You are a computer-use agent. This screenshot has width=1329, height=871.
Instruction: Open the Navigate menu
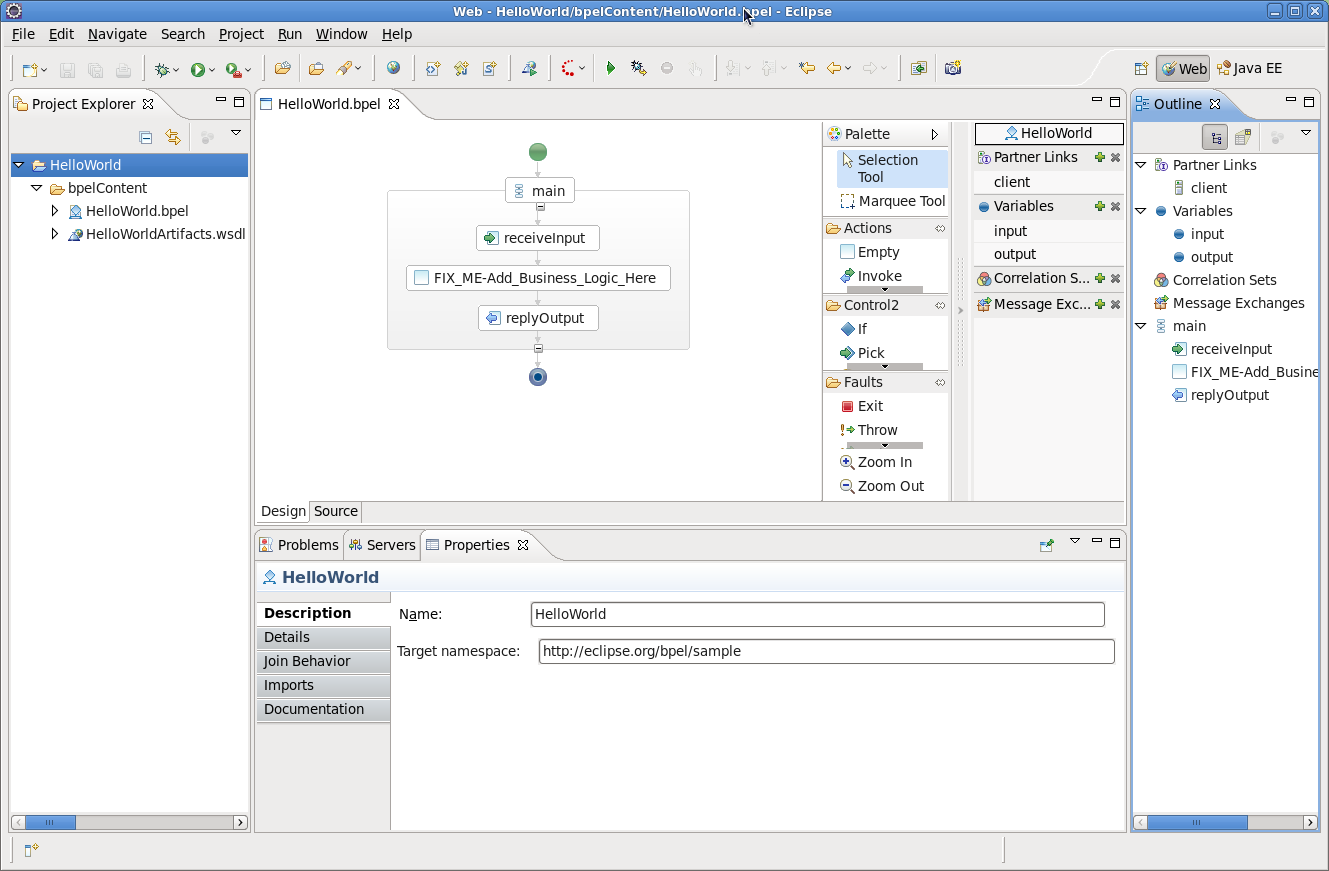click(117, 33)
